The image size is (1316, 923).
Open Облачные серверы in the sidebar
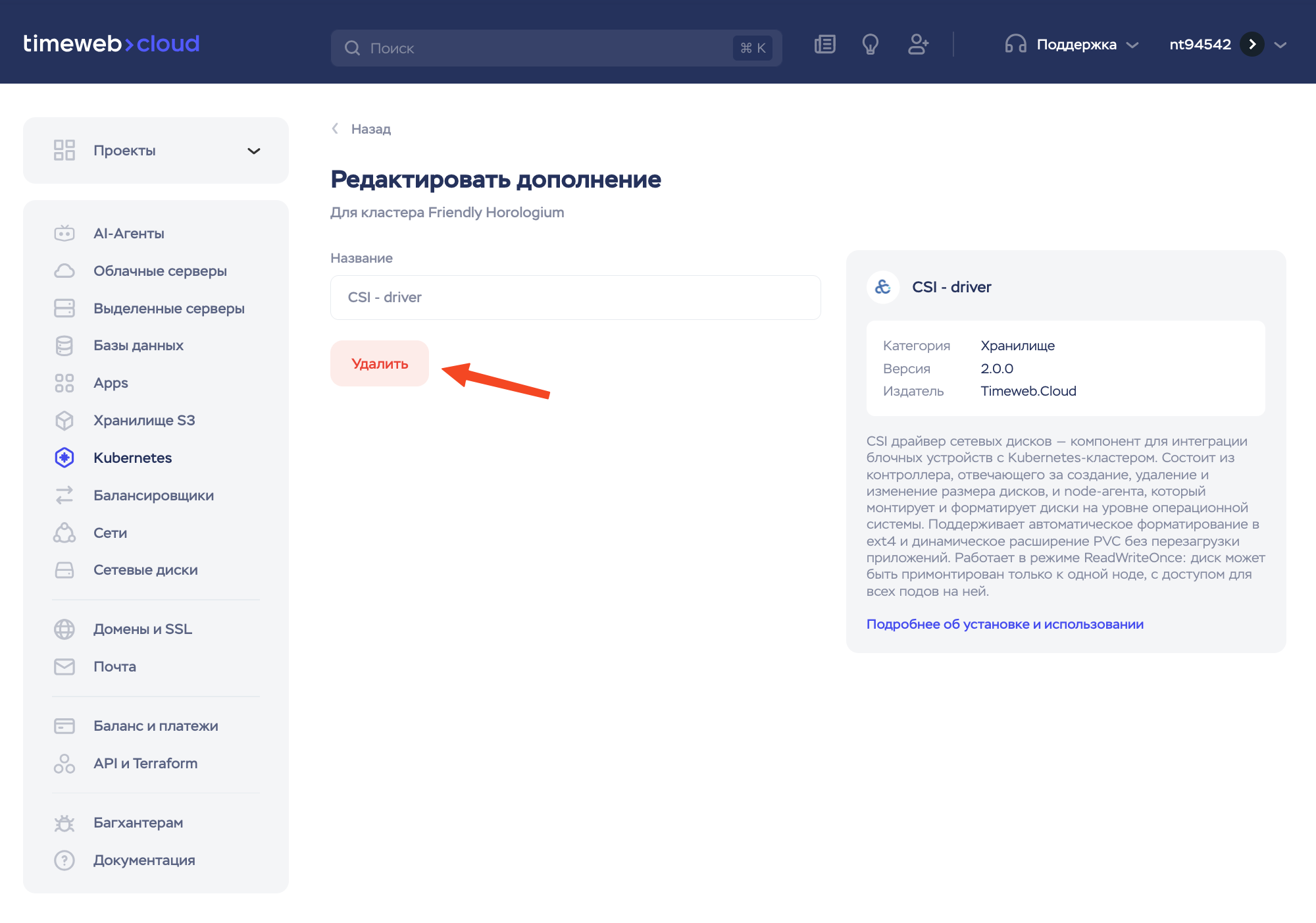click(160, 271)
